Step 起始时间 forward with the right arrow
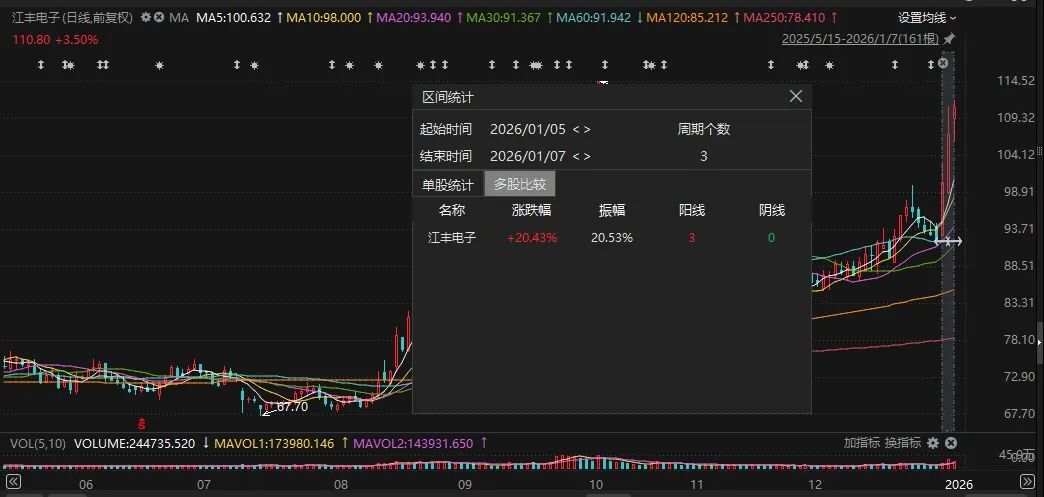 coord(587,129)
